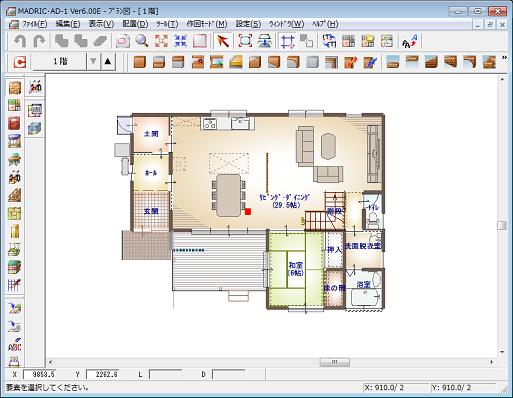The height and width of the screenshot is (398, 513).
Task: Click the staircase icon in left sidebar
Action: tap(15, 195)
